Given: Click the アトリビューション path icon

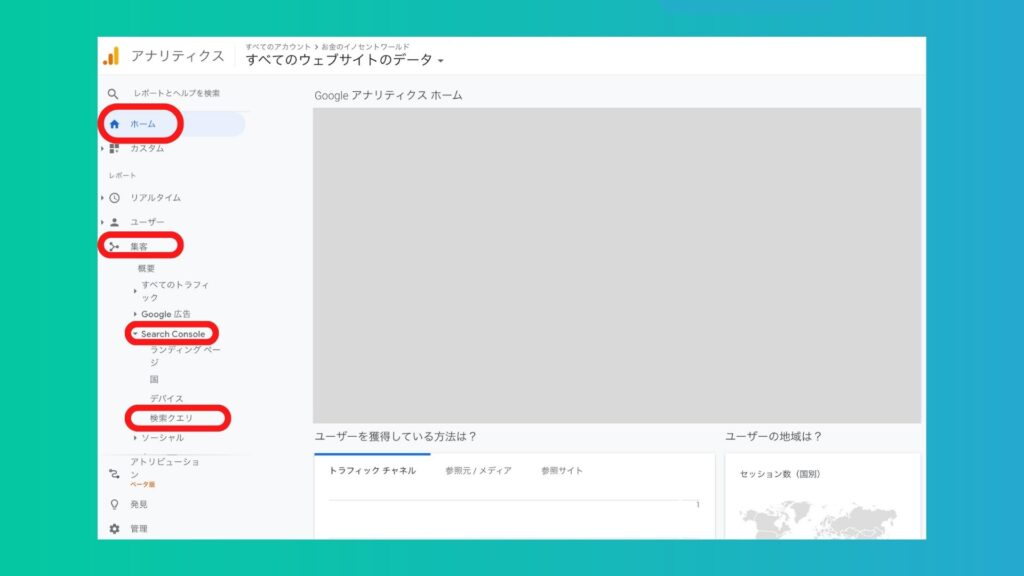Looking at the screenshot, I should click(x=114, y=473).
